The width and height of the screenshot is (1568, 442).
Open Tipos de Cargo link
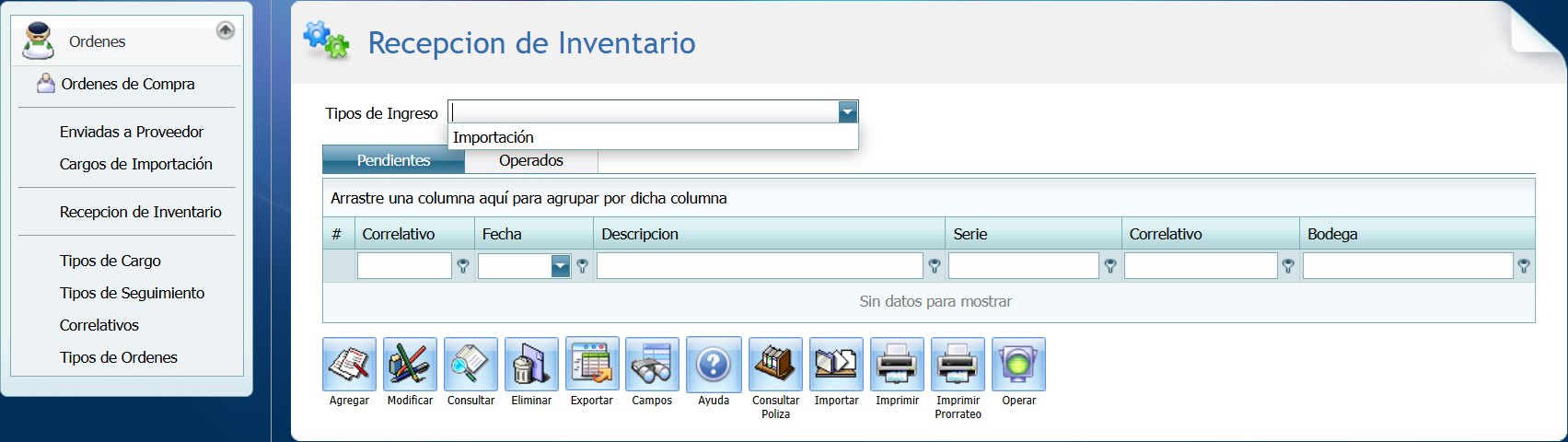click(x=110, y=261)
